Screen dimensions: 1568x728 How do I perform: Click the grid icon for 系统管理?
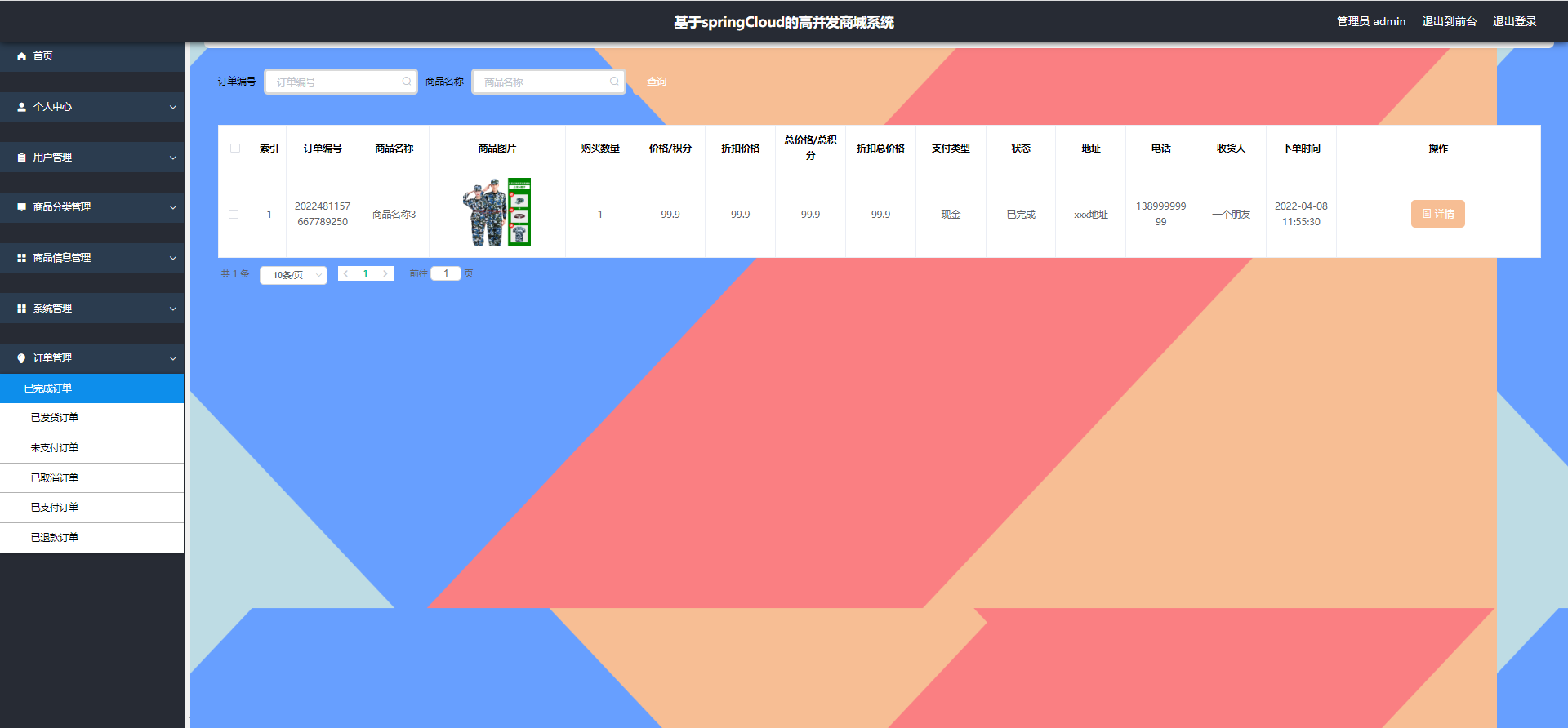point(22,309)
